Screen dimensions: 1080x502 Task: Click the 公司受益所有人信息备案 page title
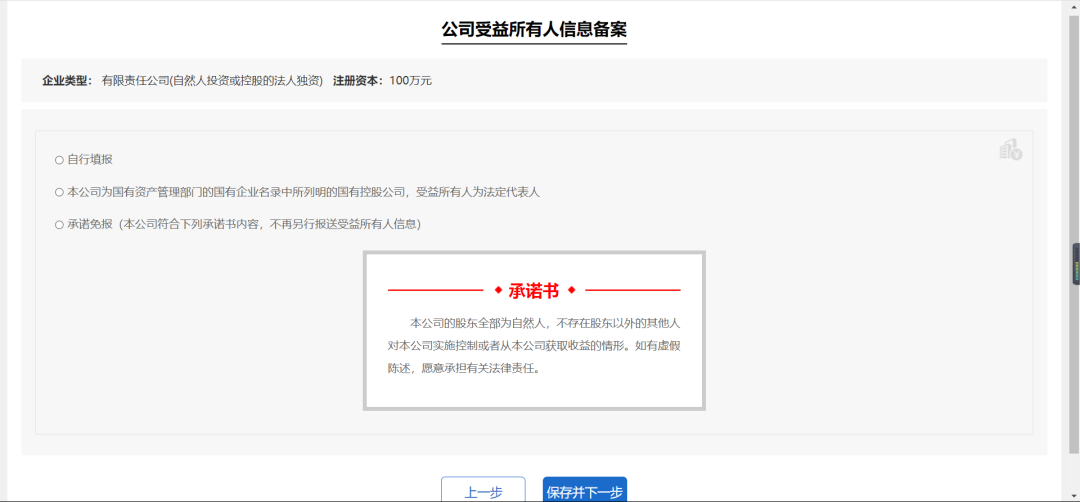534,29
